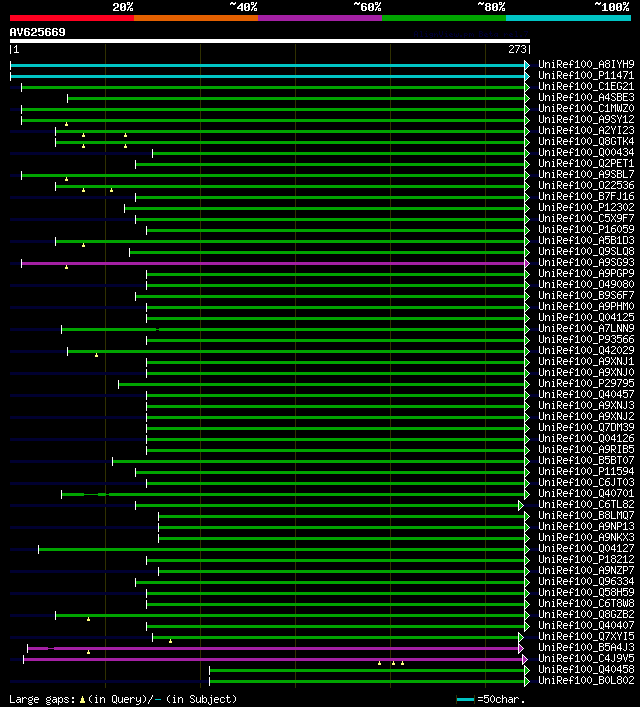640x707 pixels.
Task: Open the UniRef100_P12302 entry
Action: 586,207
